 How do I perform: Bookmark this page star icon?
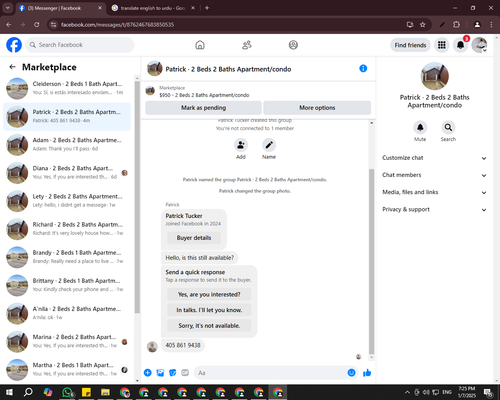click(423, 25)
